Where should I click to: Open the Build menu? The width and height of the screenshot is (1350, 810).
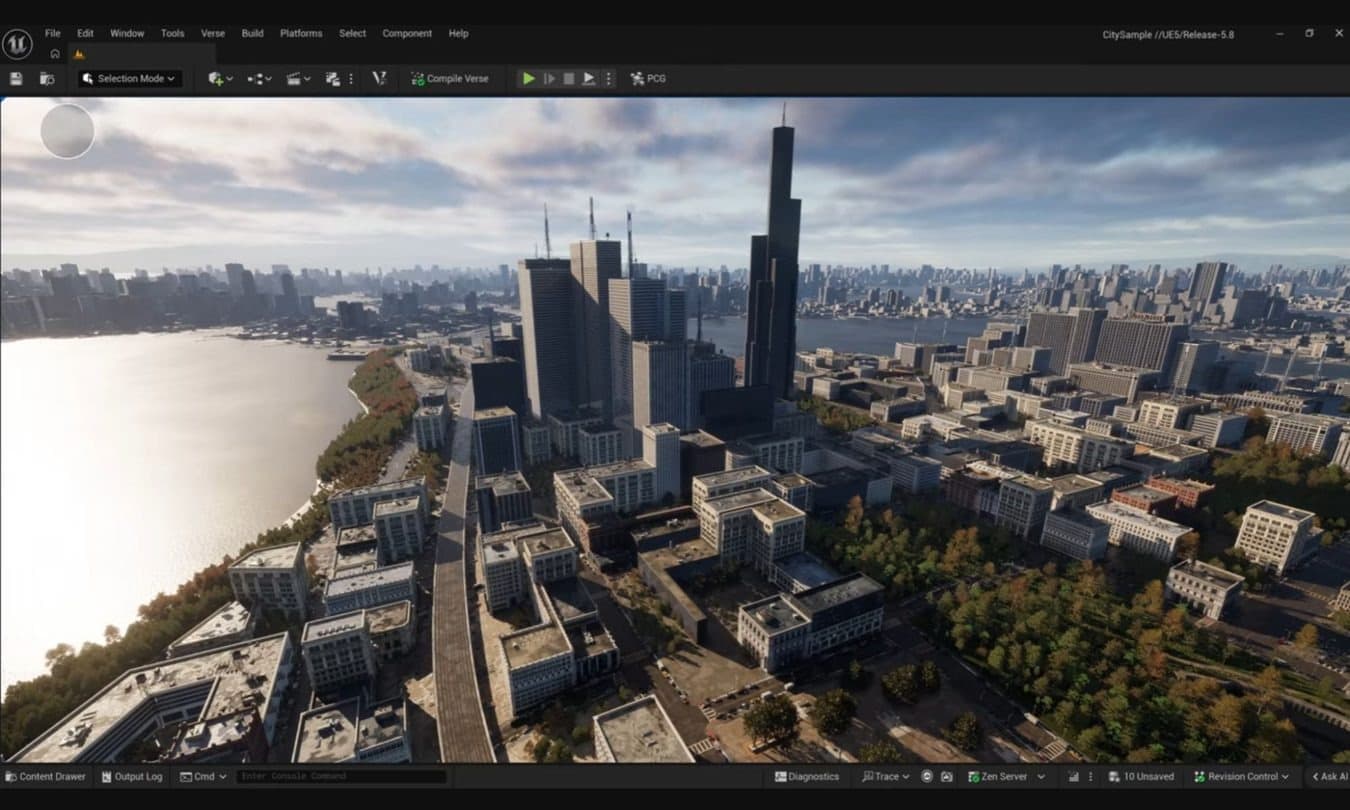tap(252, 33)
